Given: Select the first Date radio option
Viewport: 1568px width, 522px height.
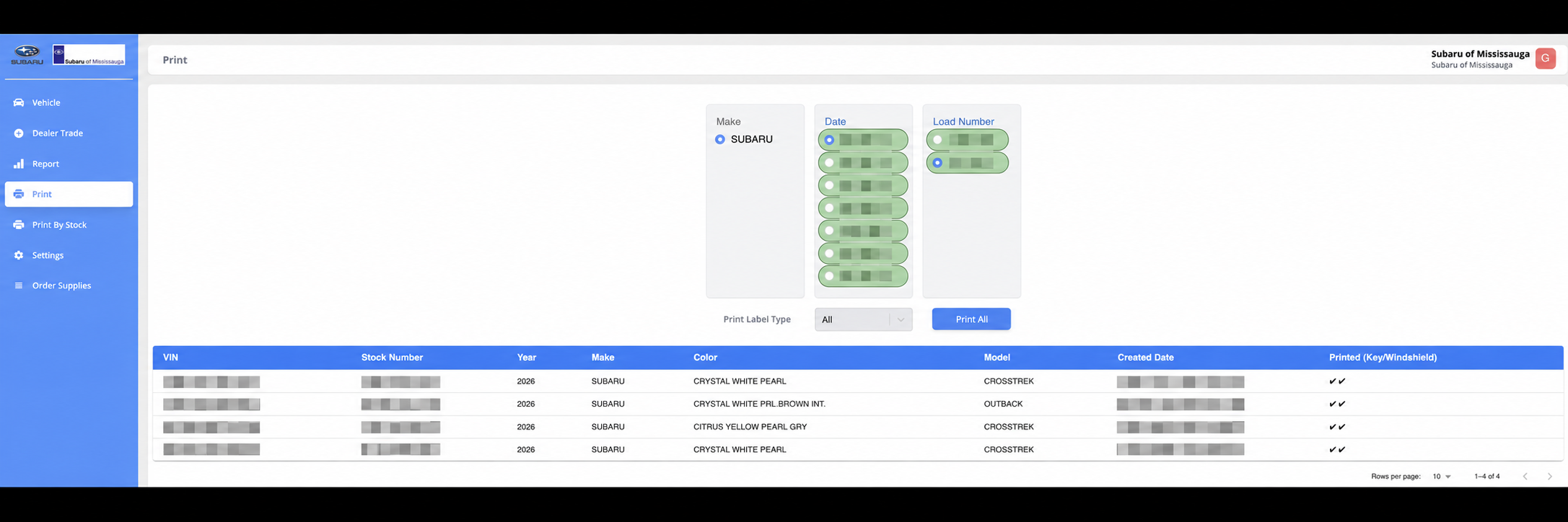Looking at the screenshot, I should [829, 140].
